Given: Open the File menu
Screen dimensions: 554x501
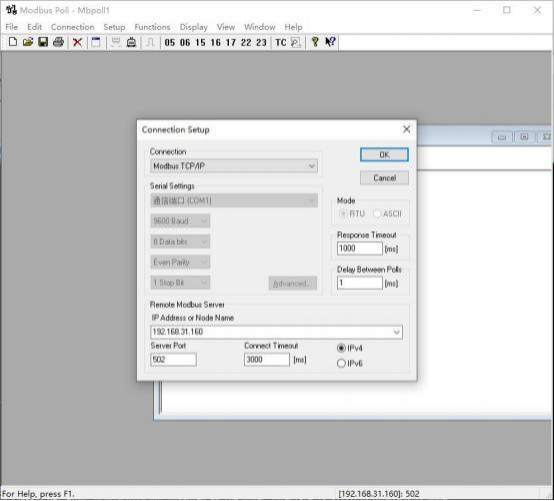Looking at the screenshot, I should [x=12, y=27].
